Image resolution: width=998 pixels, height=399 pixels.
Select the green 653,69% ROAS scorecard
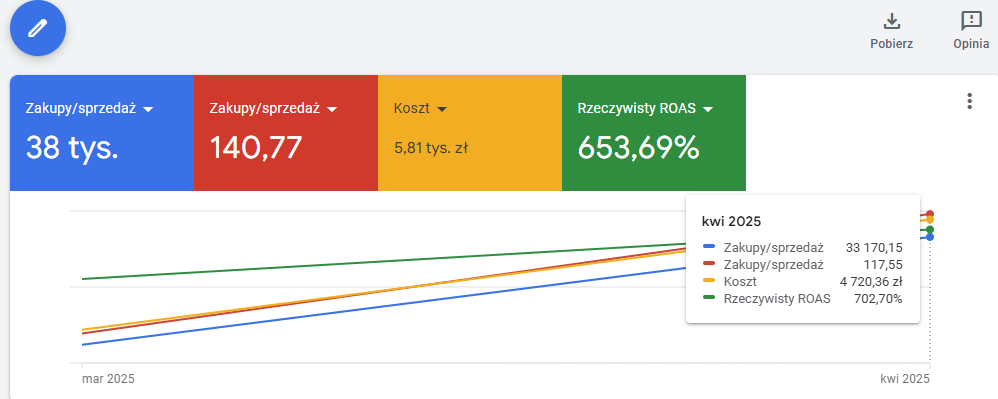654,133
